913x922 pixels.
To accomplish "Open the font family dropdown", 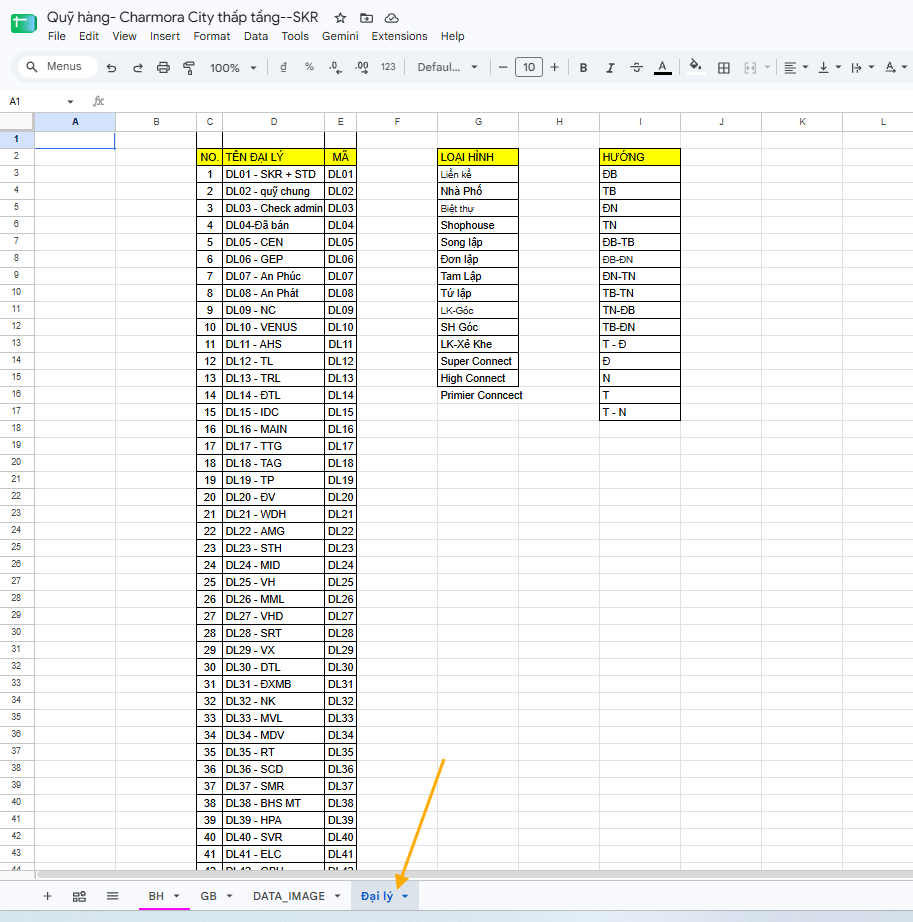I will 447,67.
